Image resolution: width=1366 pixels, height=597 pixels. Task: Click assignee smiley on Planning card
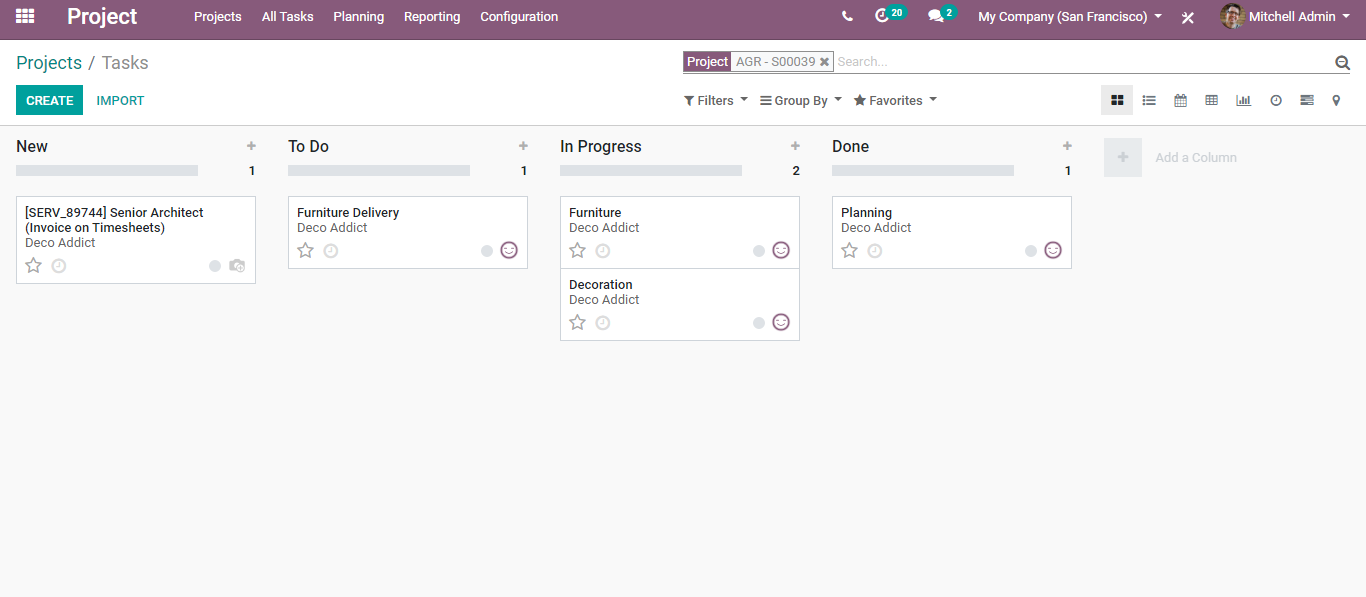(1053, 250)
